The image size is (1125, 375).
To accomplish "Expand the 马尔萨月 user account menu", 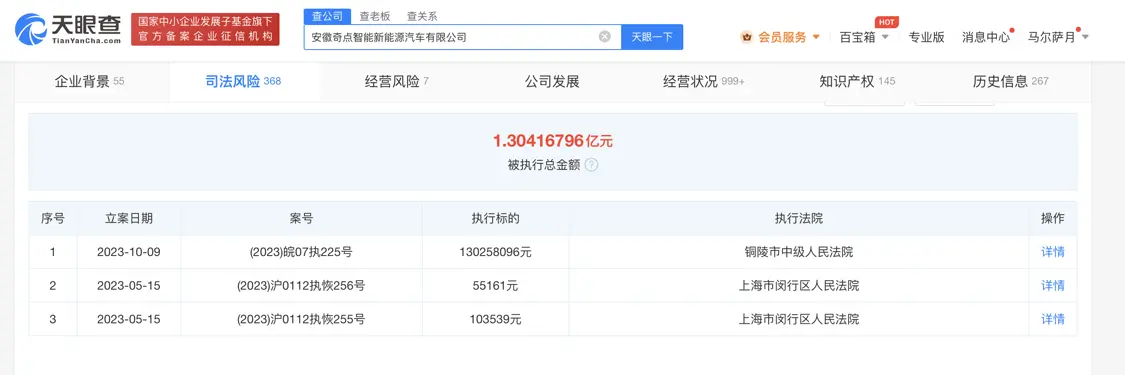I will click(1058, 37).
